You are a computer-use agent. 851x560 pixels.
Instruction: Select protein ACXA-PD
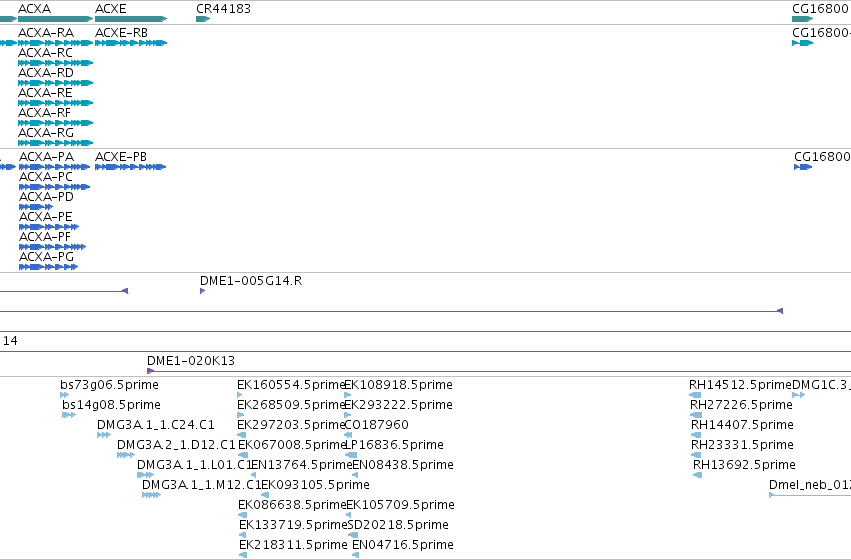pos(36,207)
